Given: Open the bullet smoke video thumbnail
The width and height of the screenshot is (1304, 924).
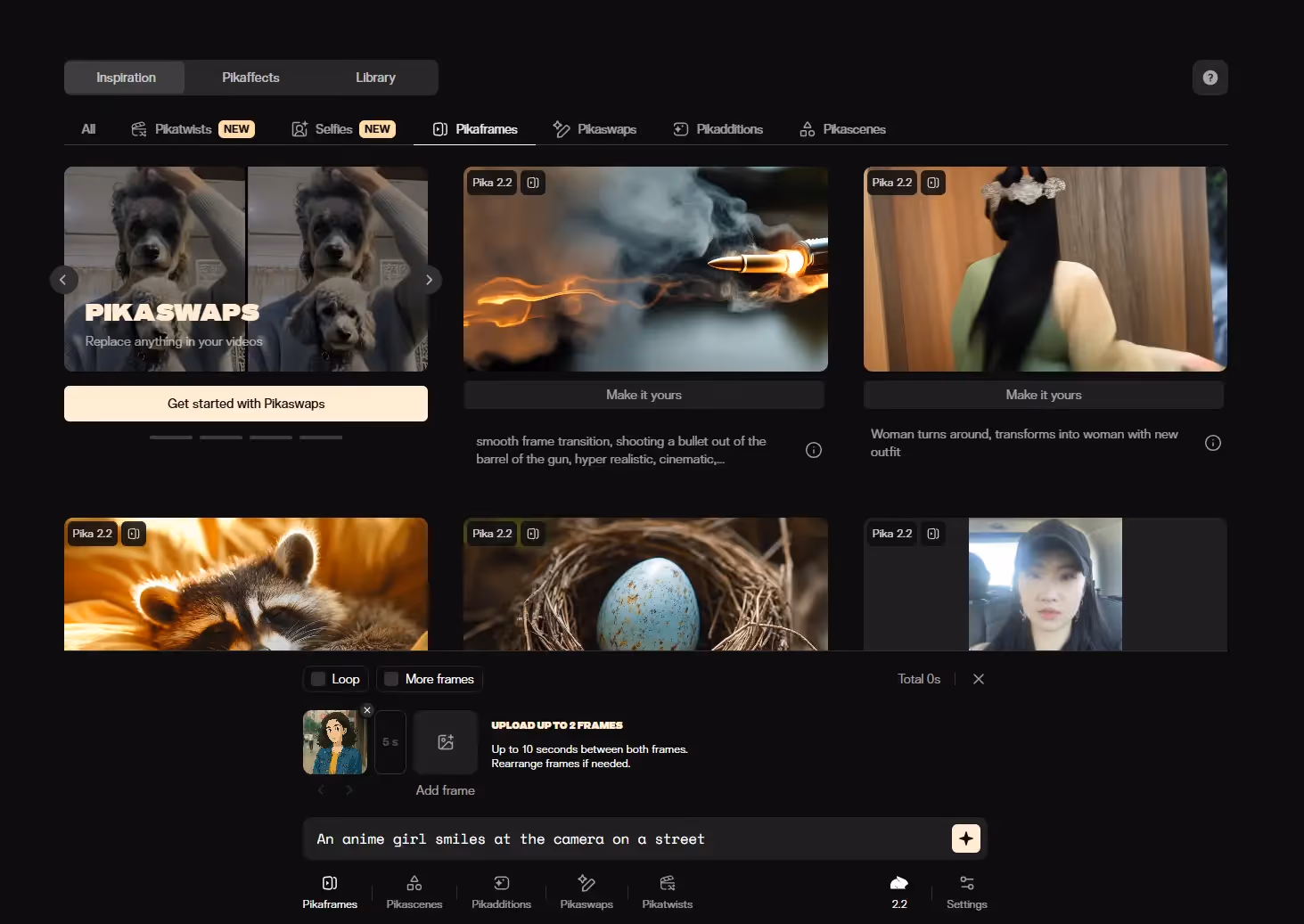Looking at the screenshot, I should point(645,269).
